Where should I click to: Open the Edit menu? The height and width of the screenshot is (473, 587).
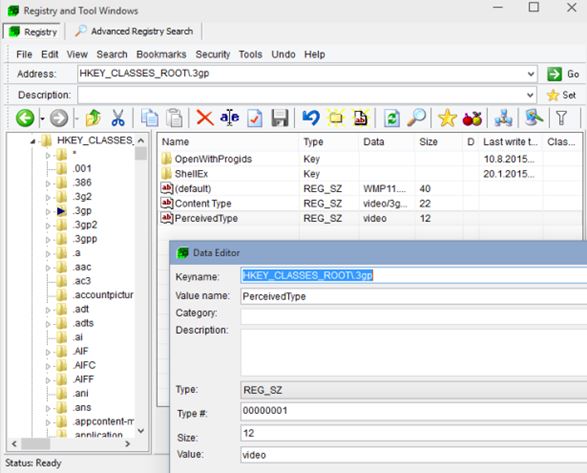point(50,55)
